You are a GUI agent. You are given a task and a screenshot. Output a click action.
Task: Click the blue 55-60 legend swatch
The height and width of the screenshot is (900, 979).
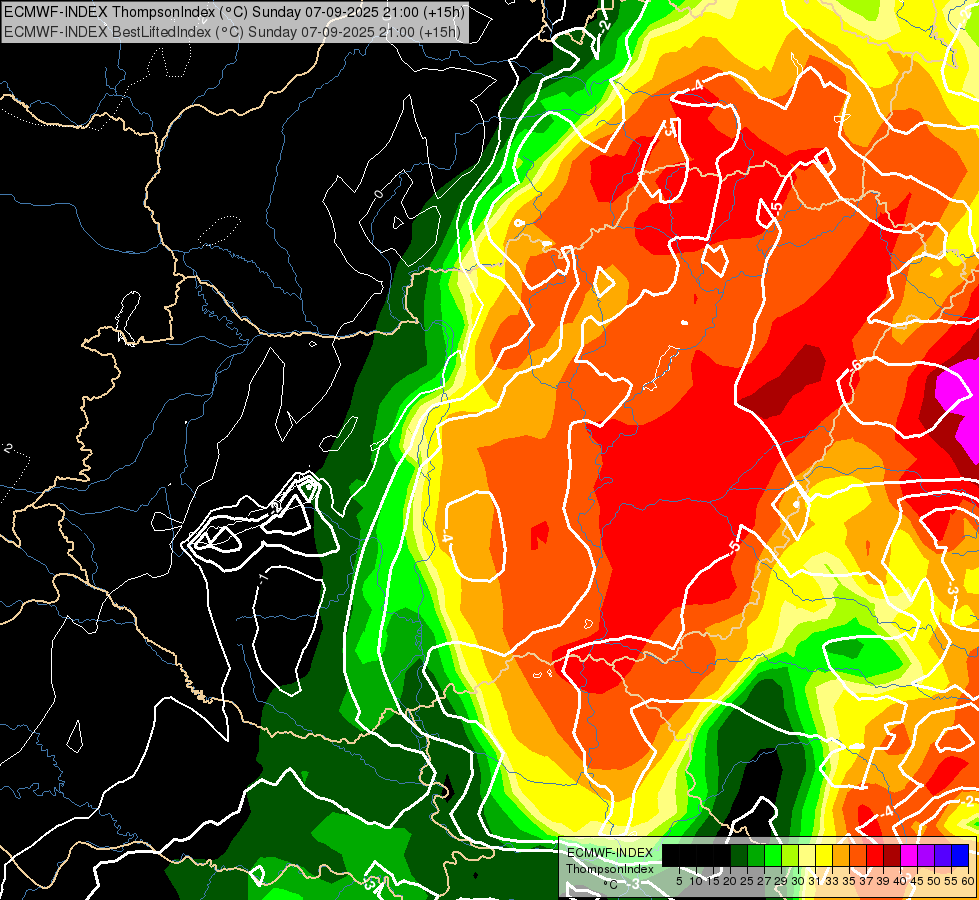(x=960, y=855)
